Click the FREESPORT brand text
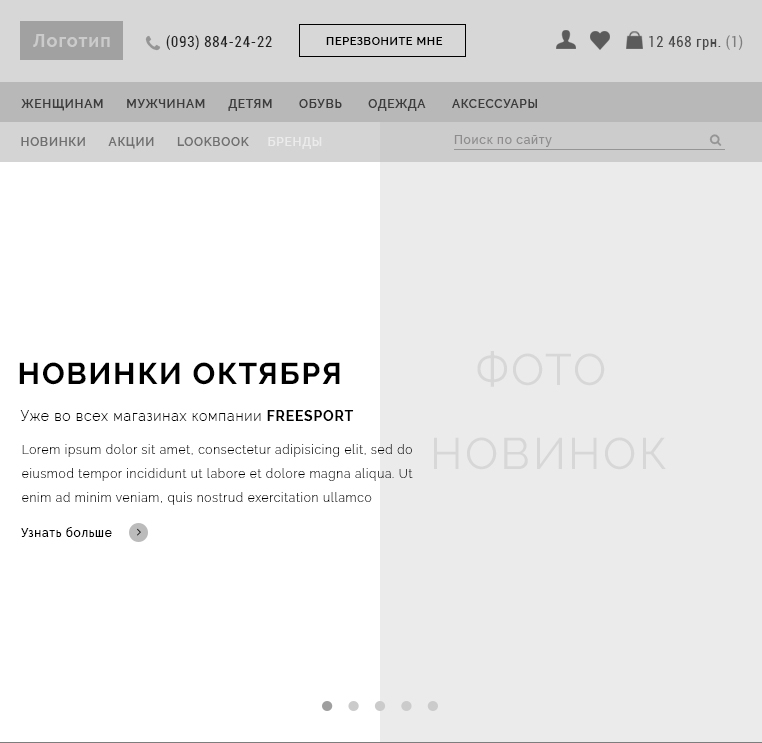The height and width of the screenshot is (743, 762). pos(310,416)
